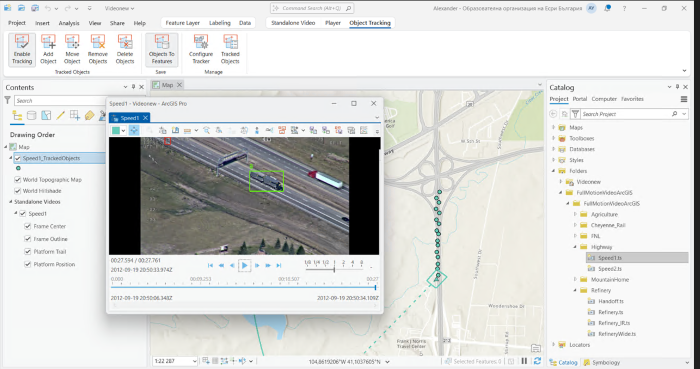Switch Contents to List By Drawing Order
700x369 pixels.
pos(17,116)
